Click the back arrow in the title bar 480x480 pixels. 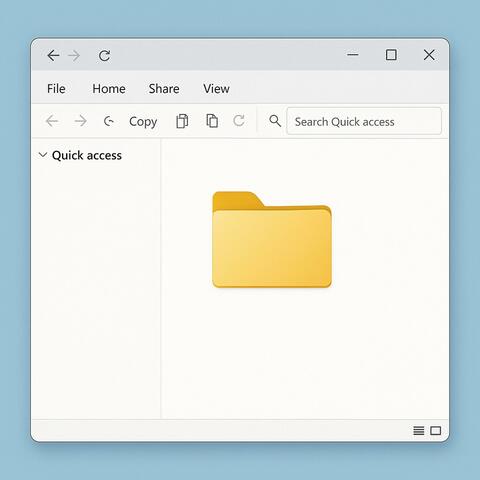click(53, 55)
